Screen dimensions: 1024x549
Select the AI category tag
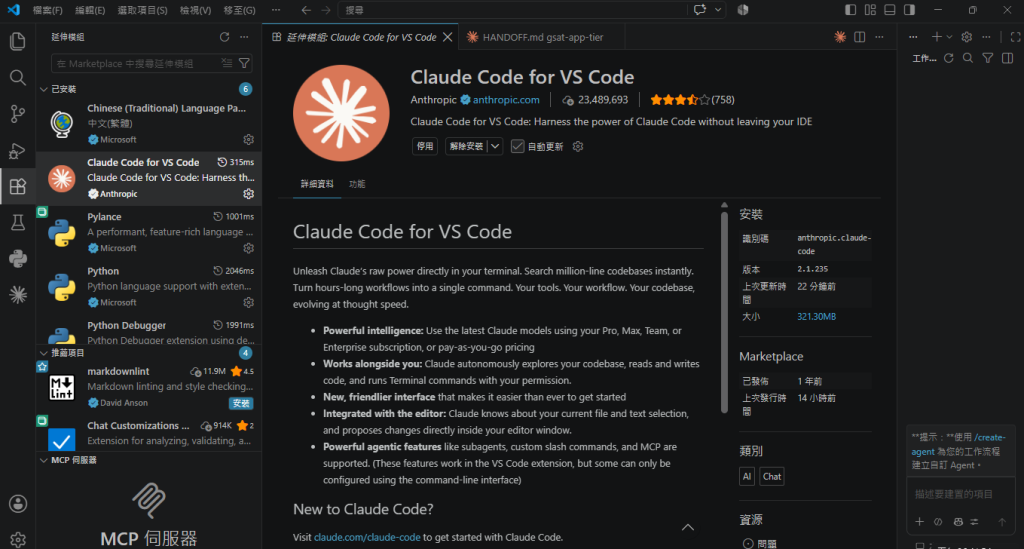(x=747, y=477)
